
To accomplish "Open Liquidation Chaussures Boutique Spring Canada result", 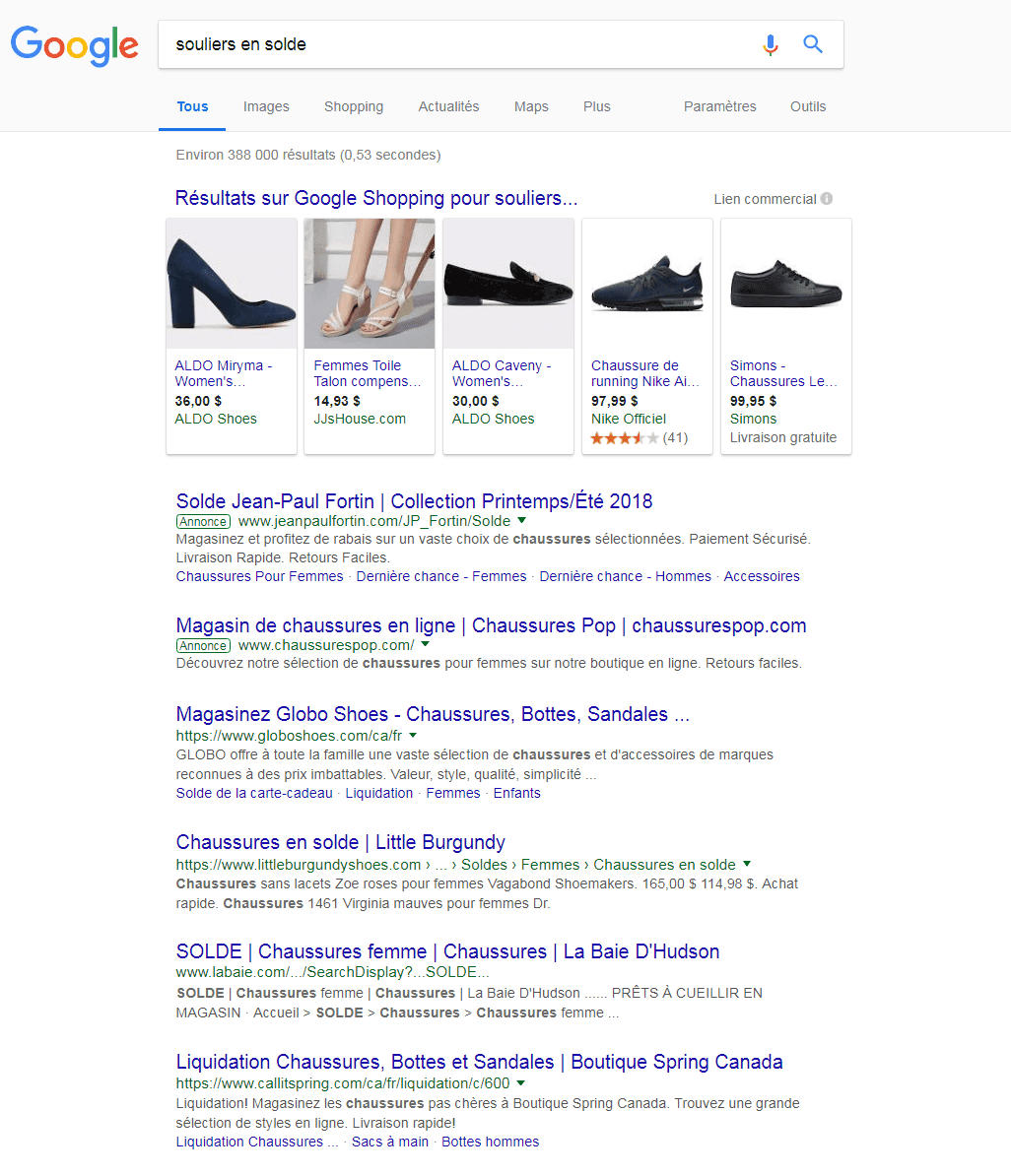I will tap(480, 1061).
